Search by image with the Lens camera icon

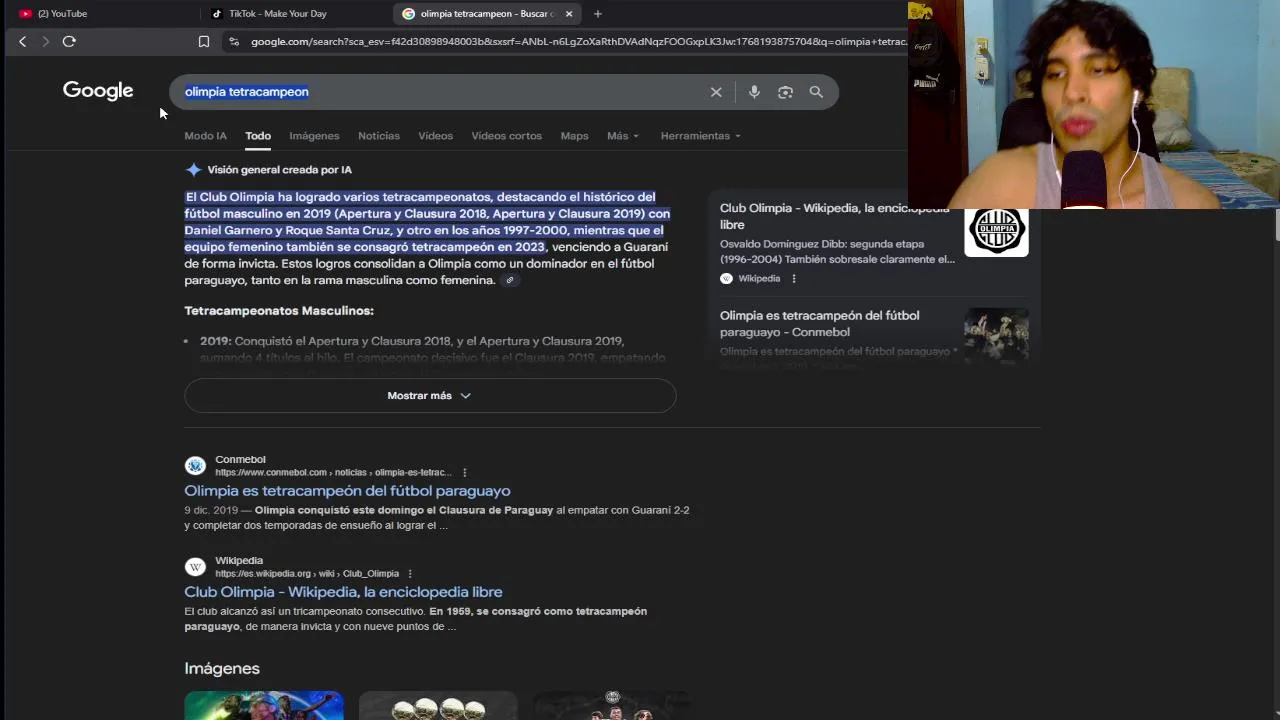(785, 92)
